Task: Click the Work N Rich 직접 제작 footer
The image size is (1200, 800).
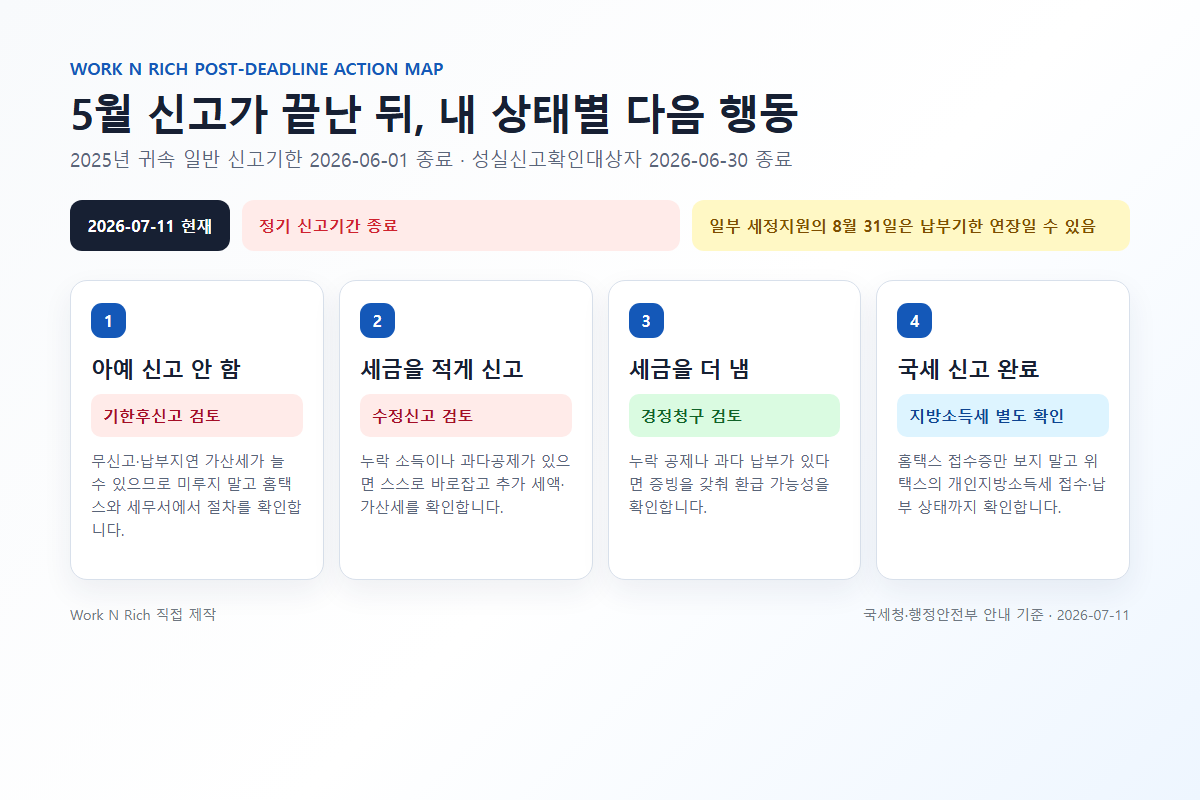Action: tap(143, 615)
